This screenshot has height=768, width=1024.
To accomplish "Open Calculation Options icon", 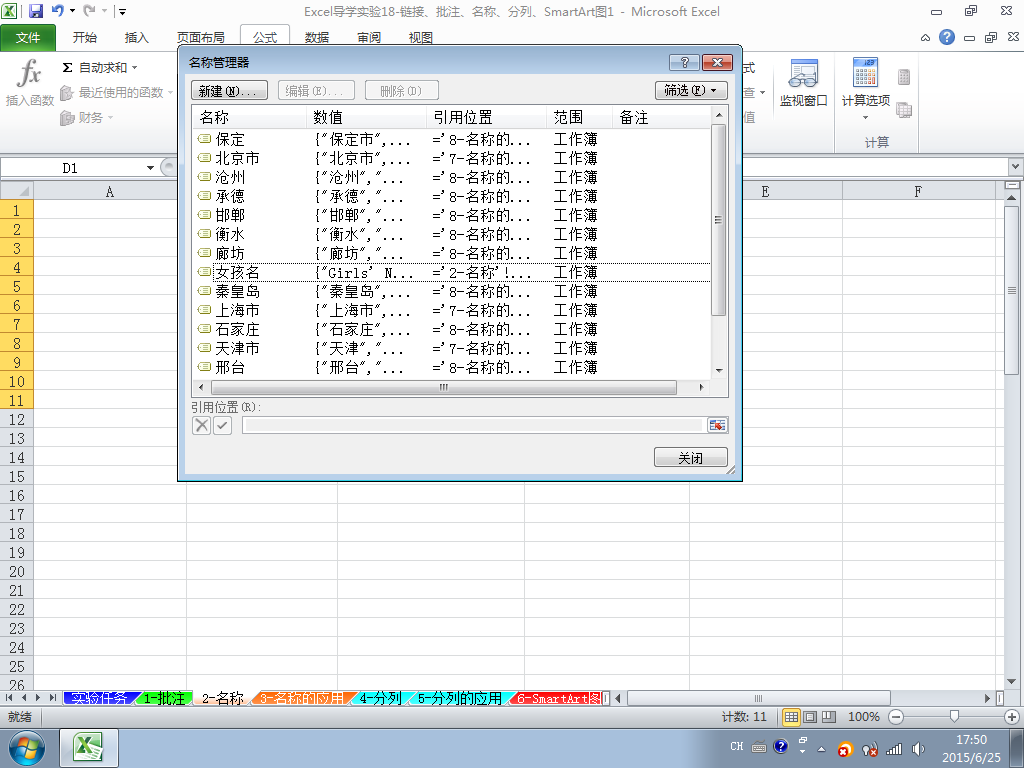I will 865,73.
